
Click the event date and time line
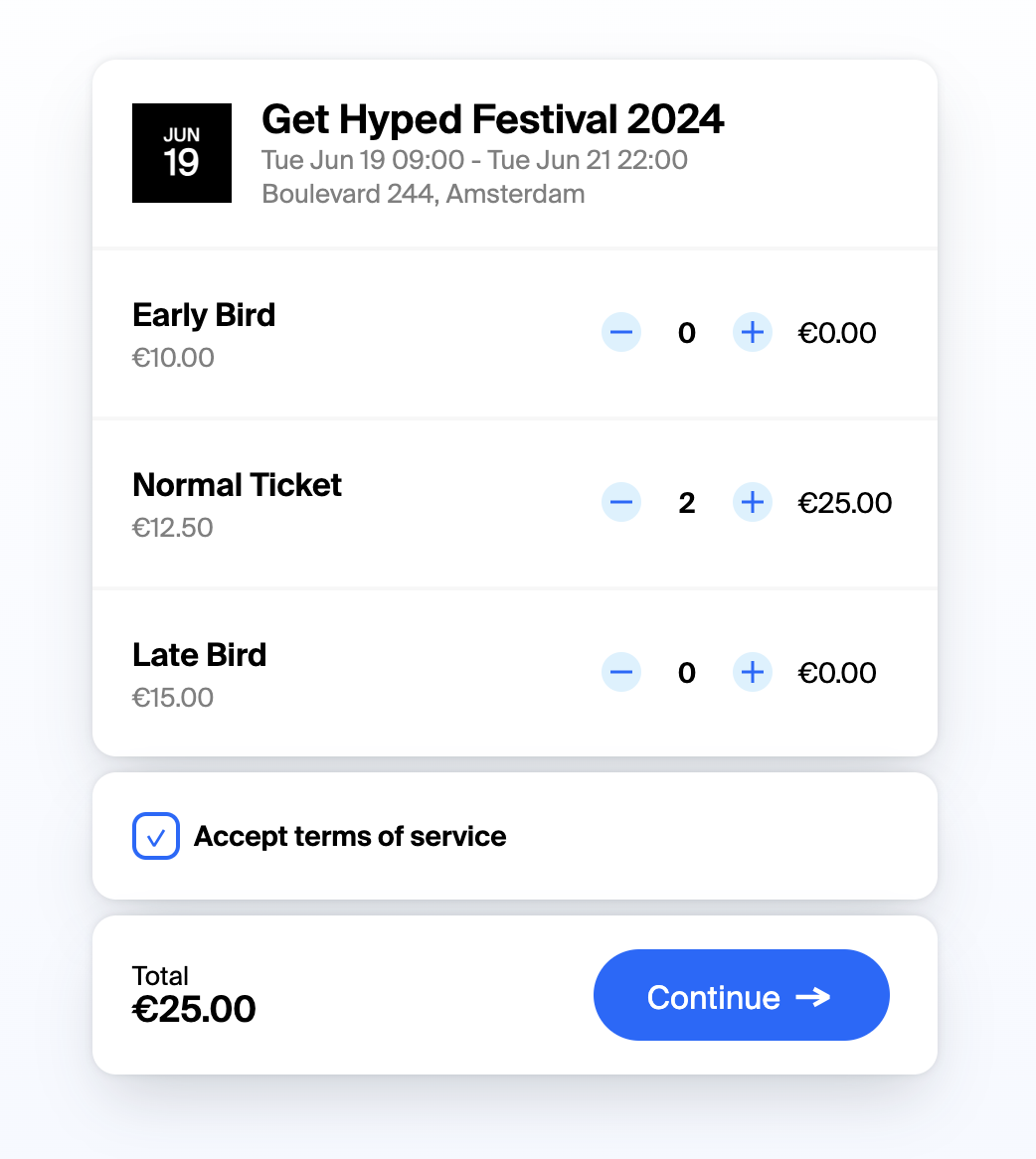(x=475, y=160)
